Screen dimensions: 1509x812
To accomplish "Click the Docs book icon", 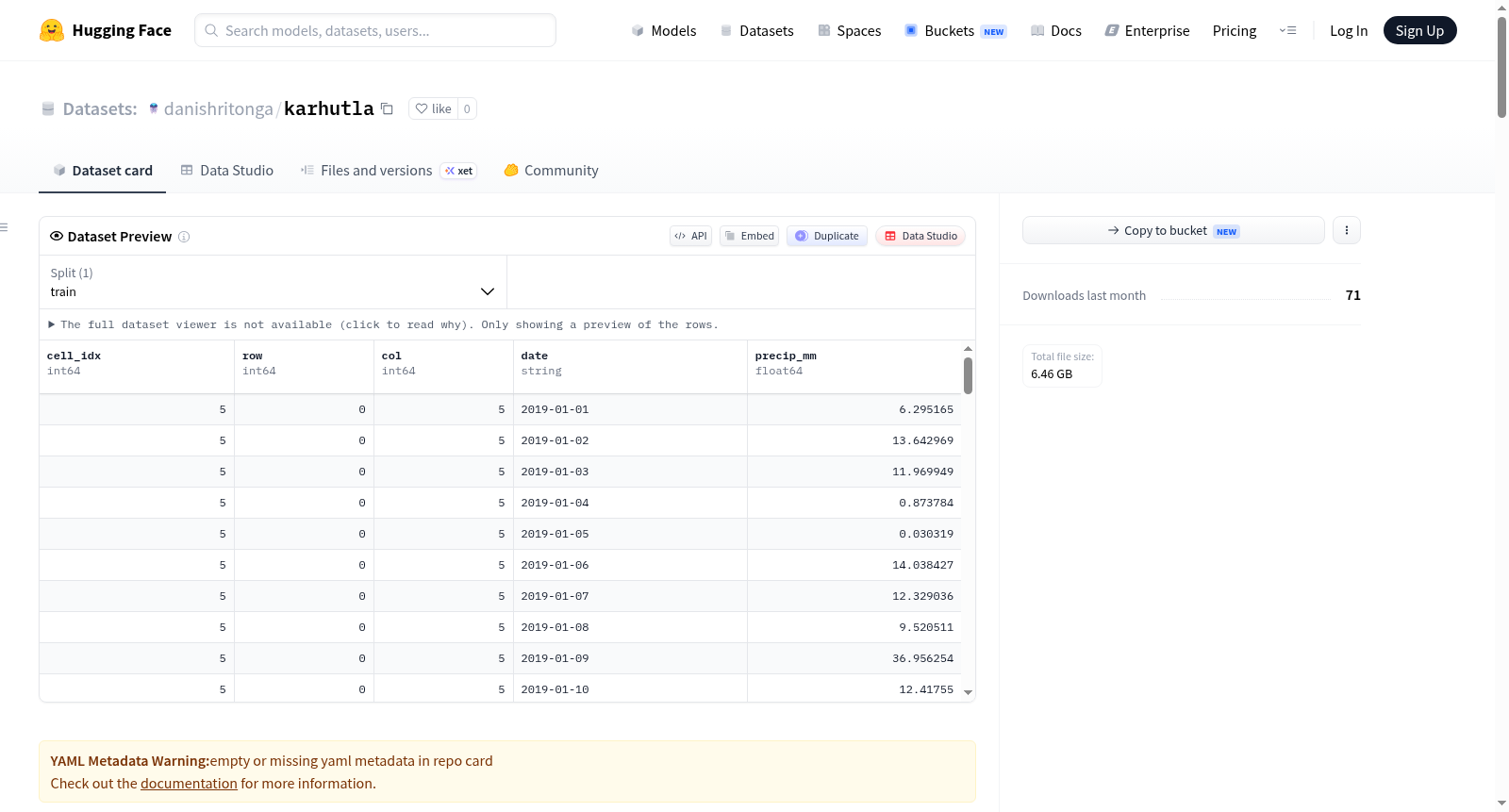I will pos(1037,30).
